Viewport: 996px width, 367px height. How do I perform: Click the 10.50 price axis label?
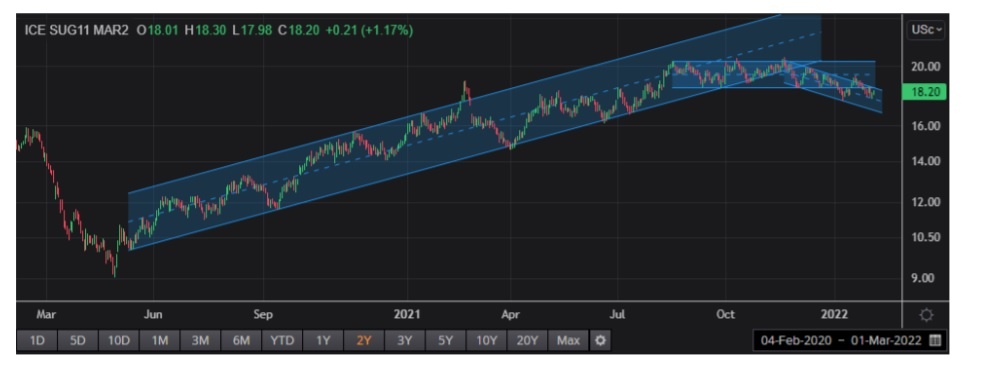pyautogui.click(x=924, y=237)
